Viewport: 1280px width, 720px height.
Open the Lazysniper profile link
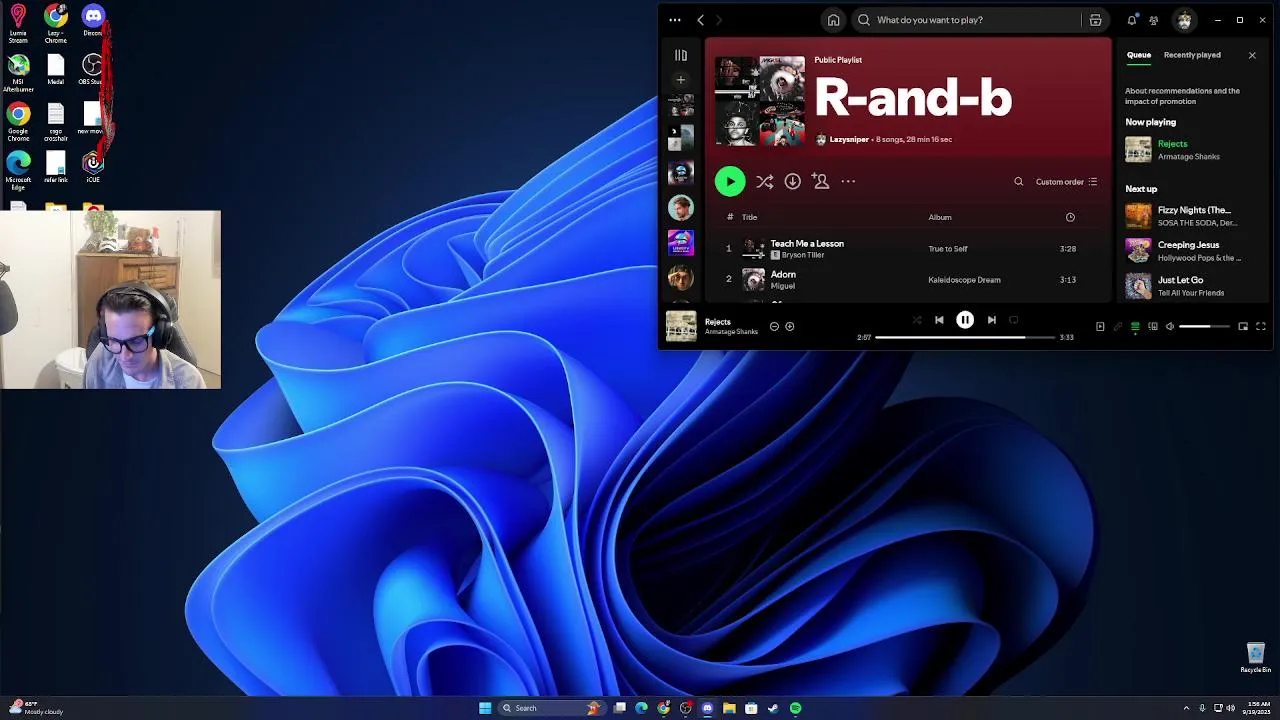[849, 140]
